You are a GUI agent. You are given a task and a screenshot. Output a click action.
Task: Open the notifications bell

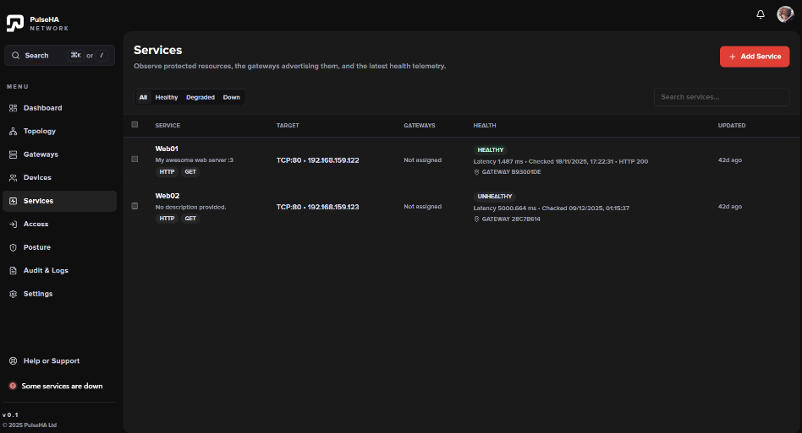click(x=761, y=14)
